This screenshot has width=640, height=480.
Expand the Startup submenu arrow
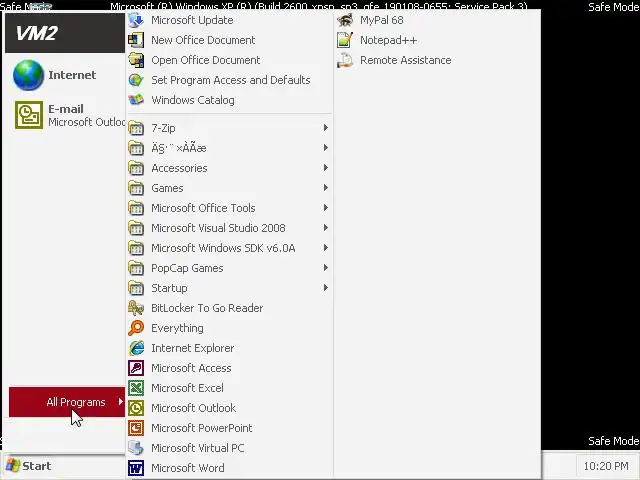325,288
